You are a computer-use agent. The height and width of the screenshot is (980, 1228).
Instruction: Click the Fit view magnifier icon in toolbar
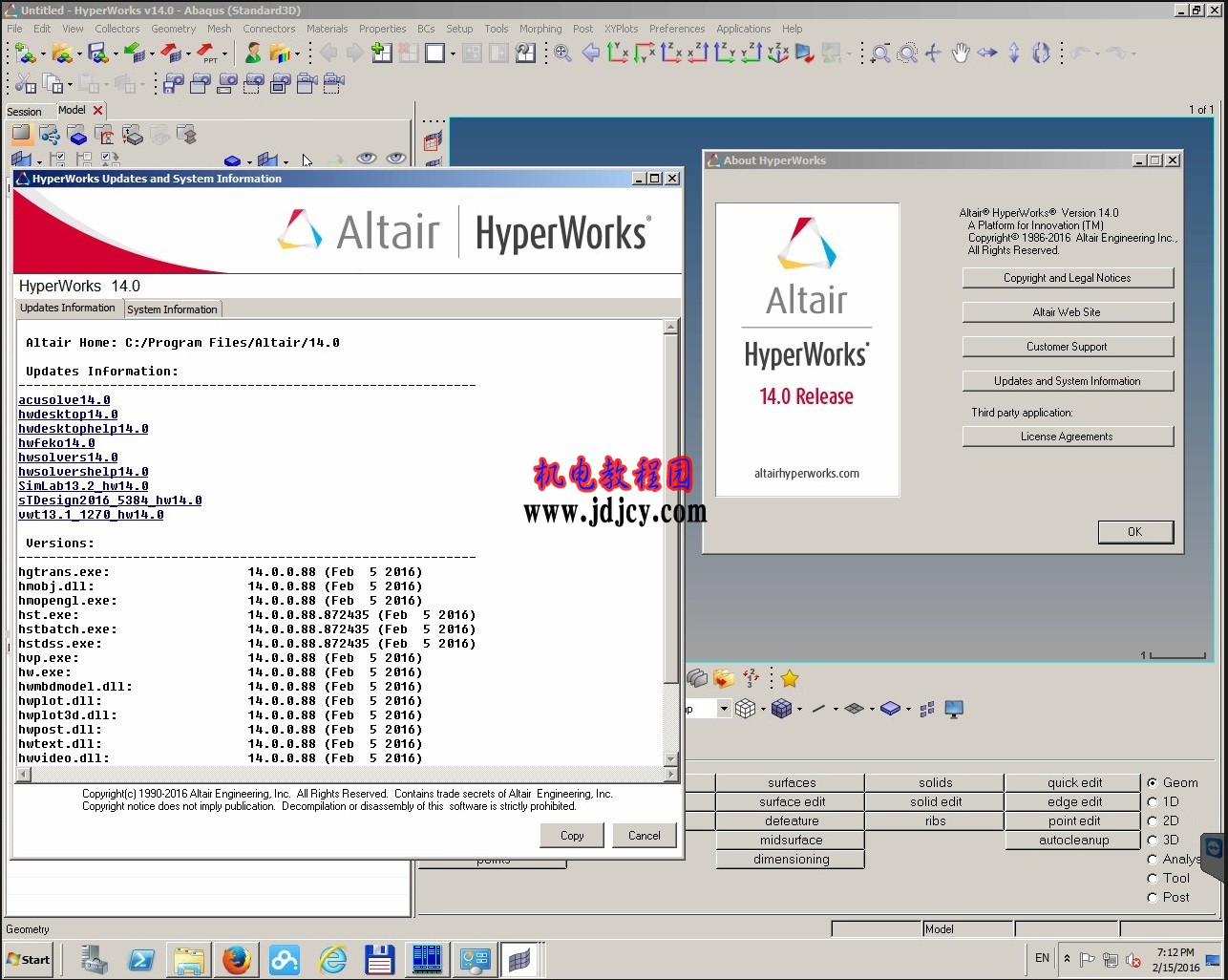tap(563, 53)
